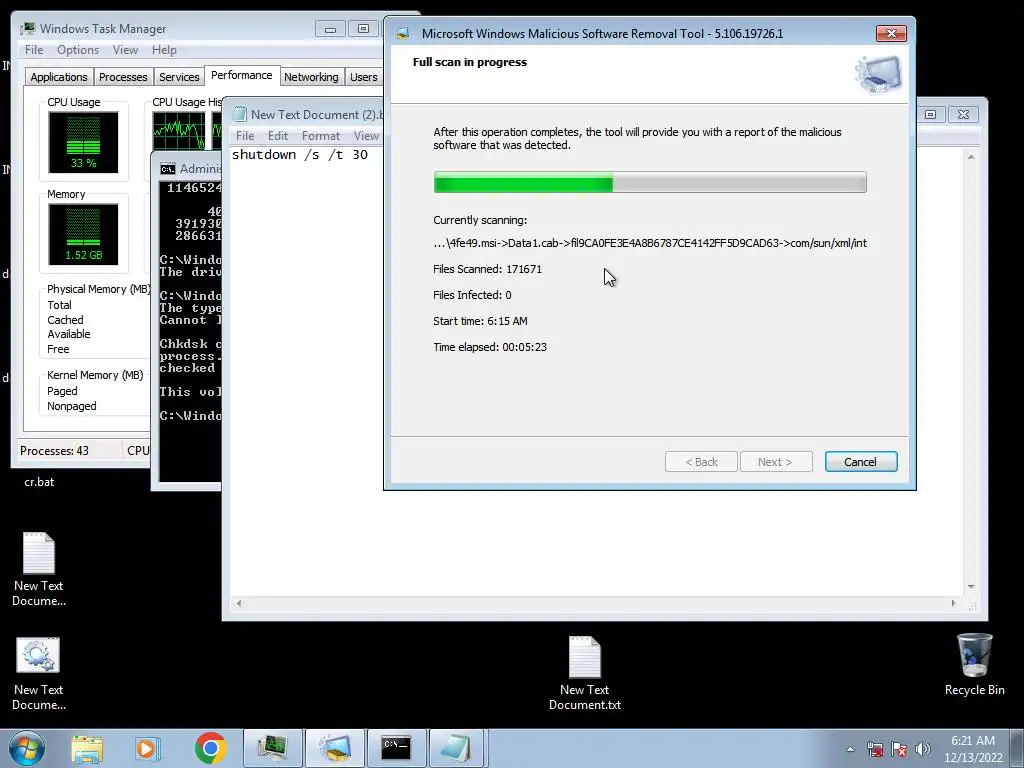1024x768 pixels.
Task: Click the Windows Start orb
Action: coord(27,748)
